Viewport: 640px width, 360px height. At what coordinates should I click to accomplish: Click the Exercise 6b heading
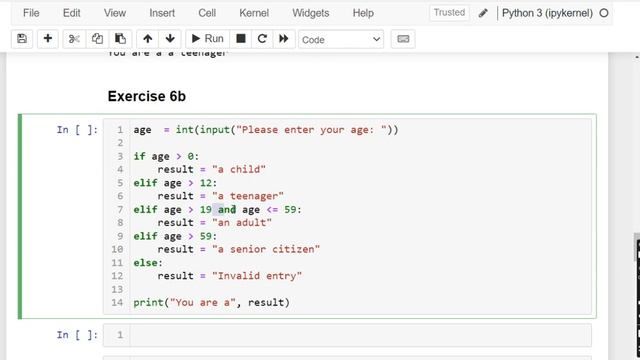(x=147, y=96)
